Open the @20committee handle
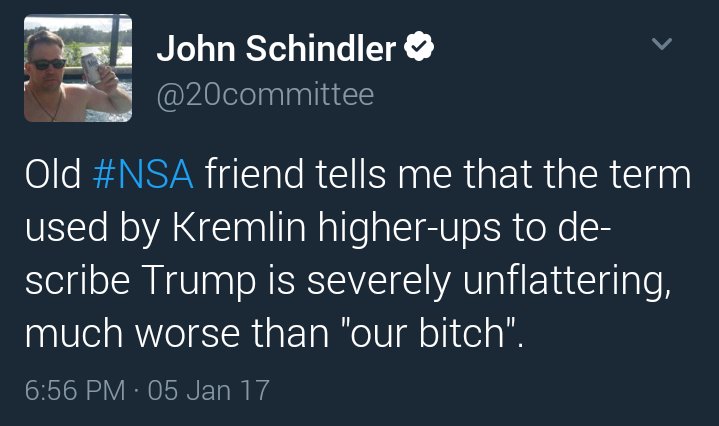 tap(265, 94)
